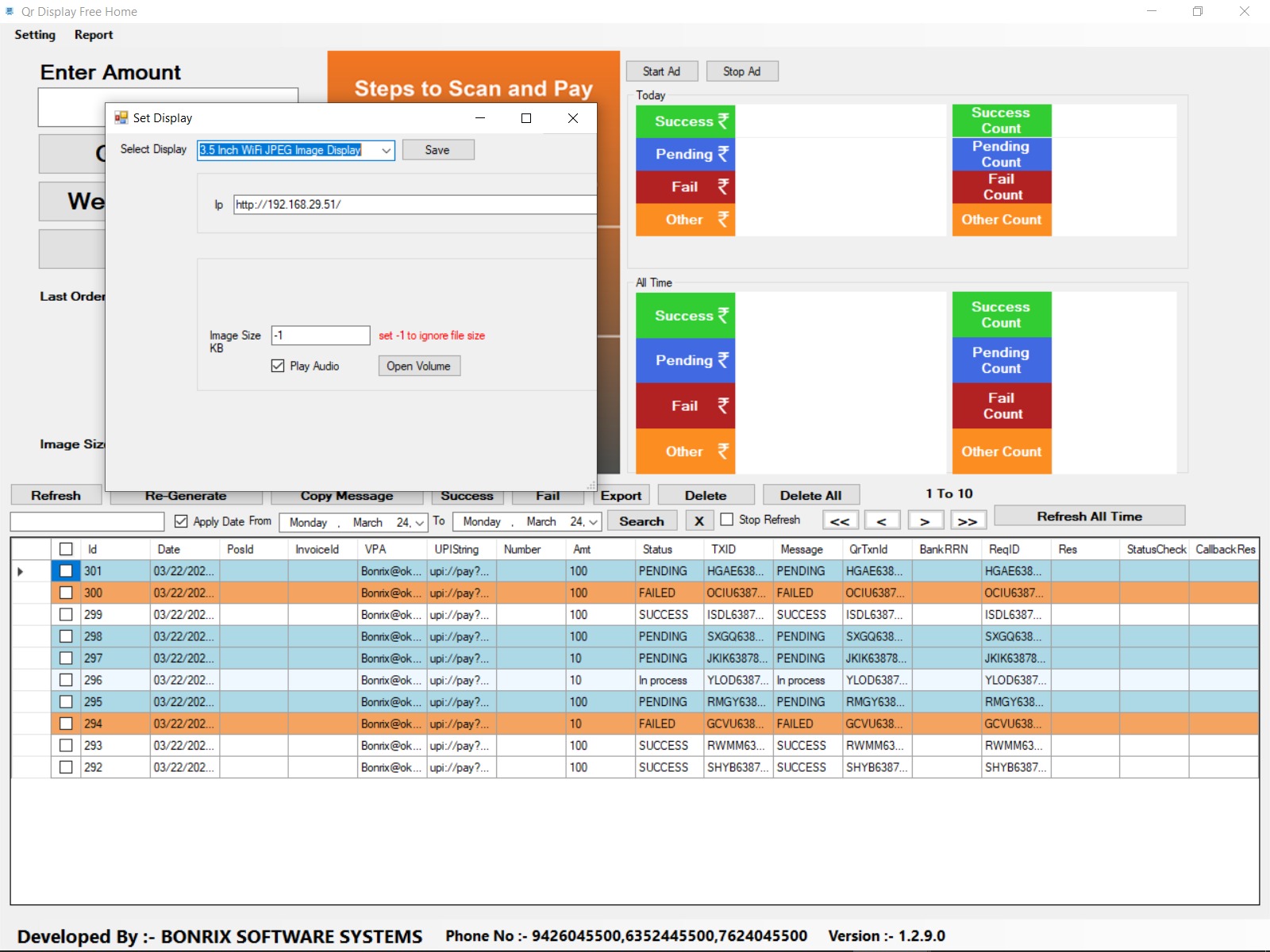Click the All Time Success Count tile
1270x952 pixels.
1001,314
